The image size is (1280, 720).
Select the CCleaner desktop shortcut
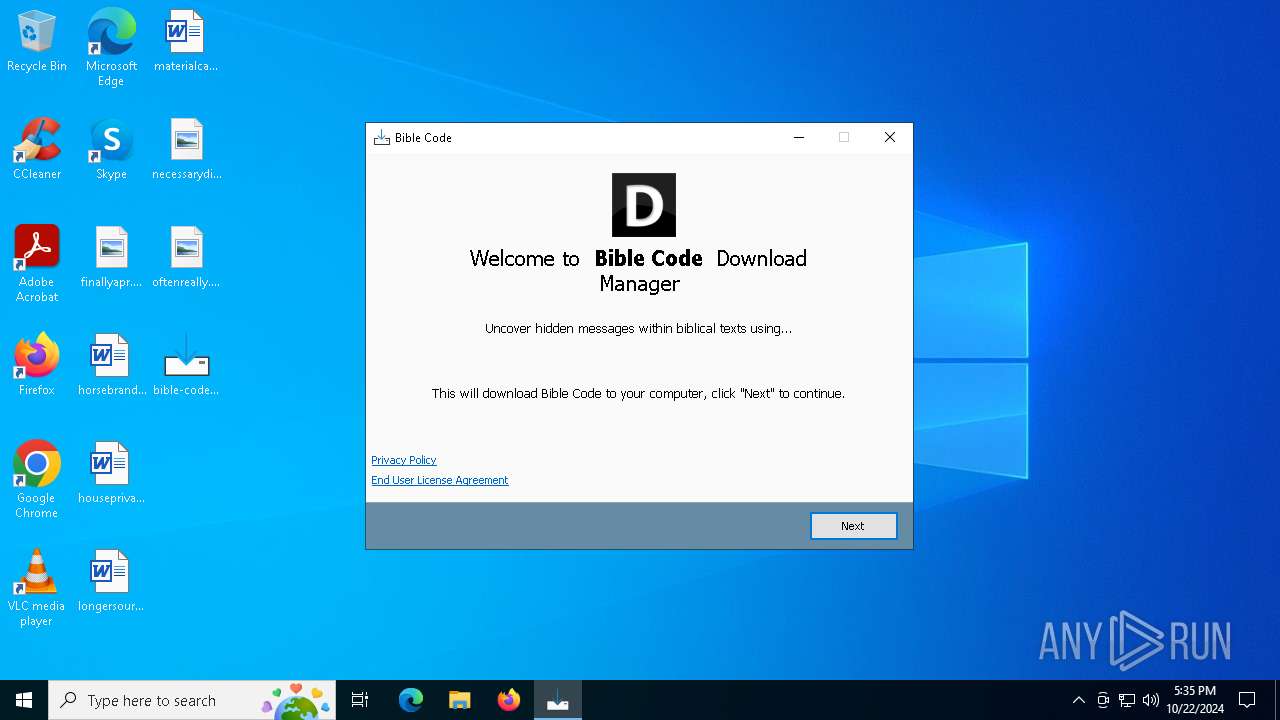coord(37,150)
